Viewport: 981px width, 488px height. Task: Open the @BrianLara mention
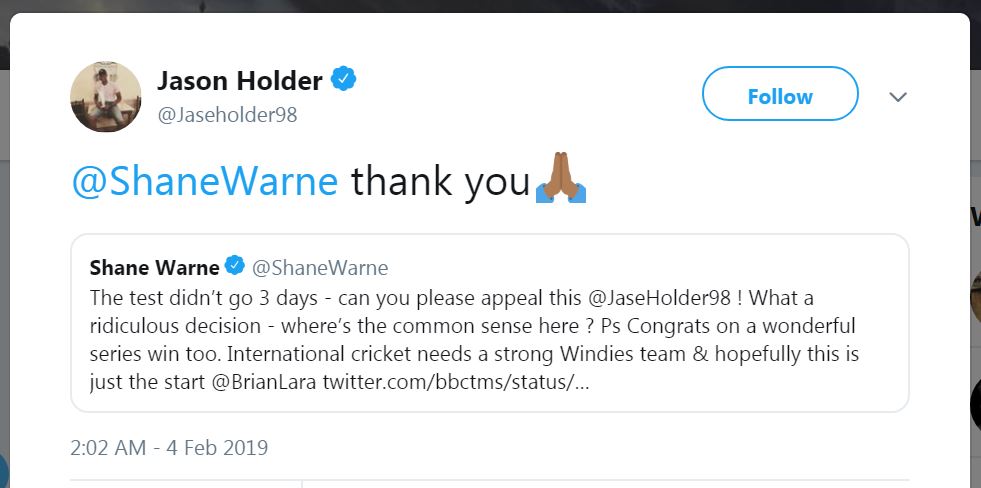262,383
